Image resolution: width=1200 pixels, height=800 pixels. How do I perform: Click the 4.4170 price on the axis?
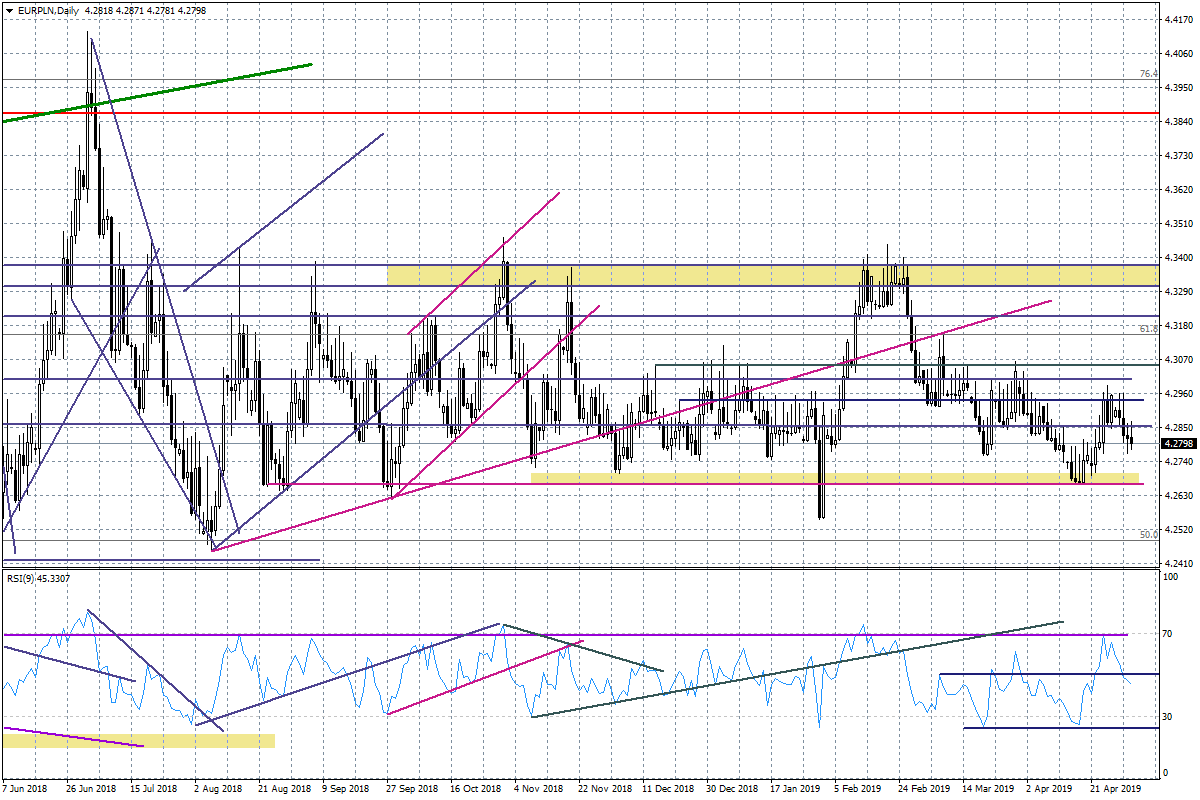point(1180,19)
